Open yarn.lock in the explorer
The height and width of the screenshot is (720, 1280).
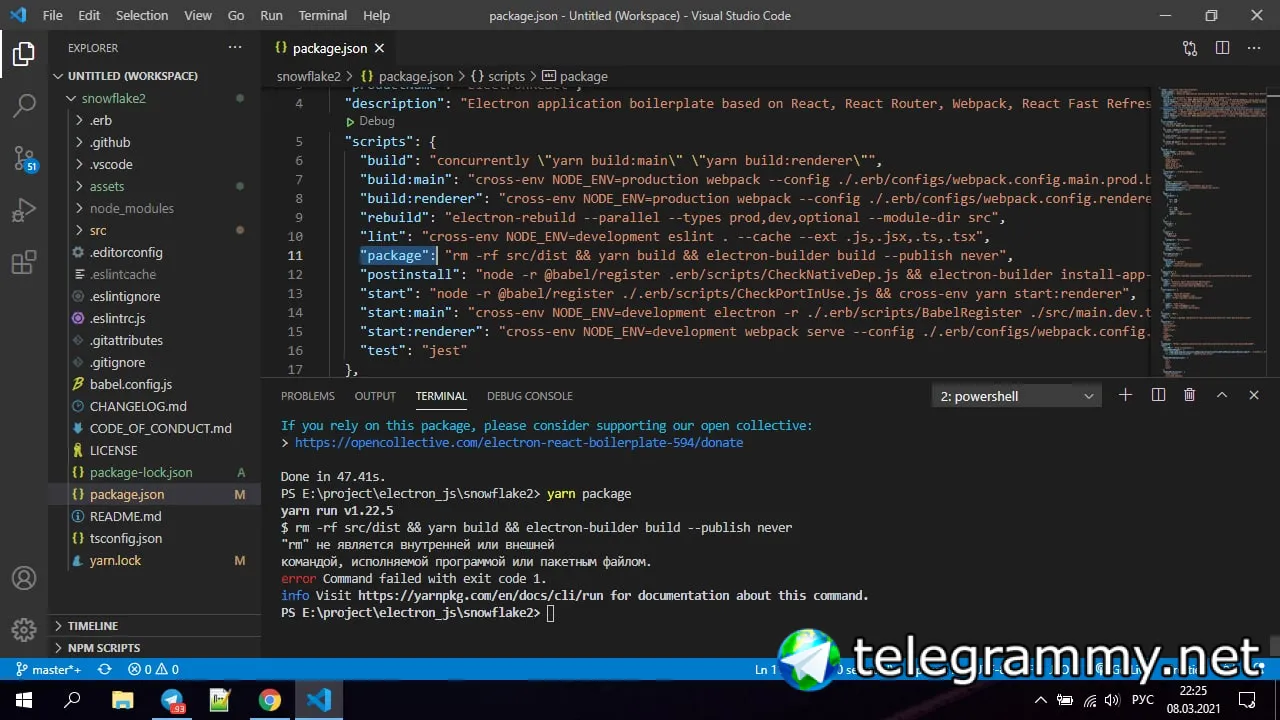[155, 560]
